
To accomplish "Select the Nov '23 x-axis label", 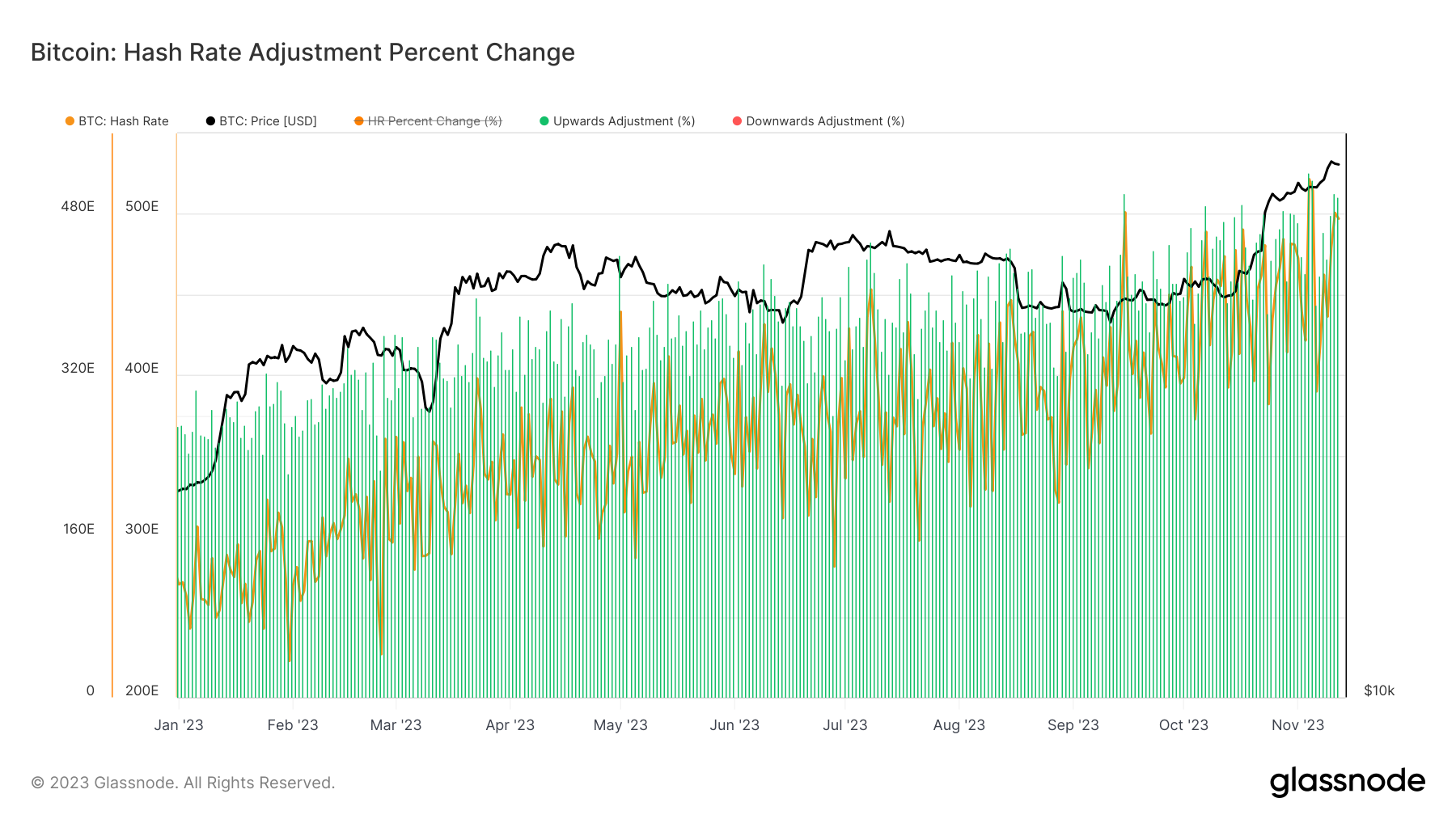I will coord(1297,725).
